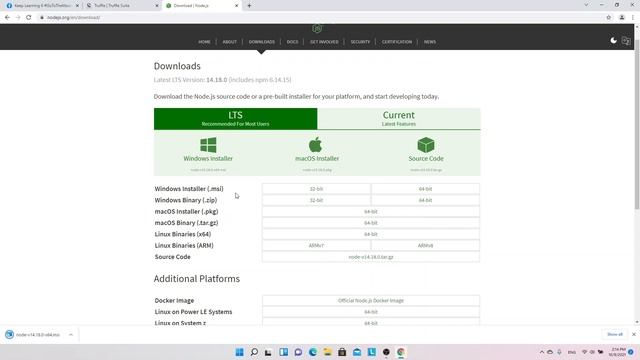The image size is (640, 360).
Task: Show hidden system tray icons
Action: [x=542, y=352]
